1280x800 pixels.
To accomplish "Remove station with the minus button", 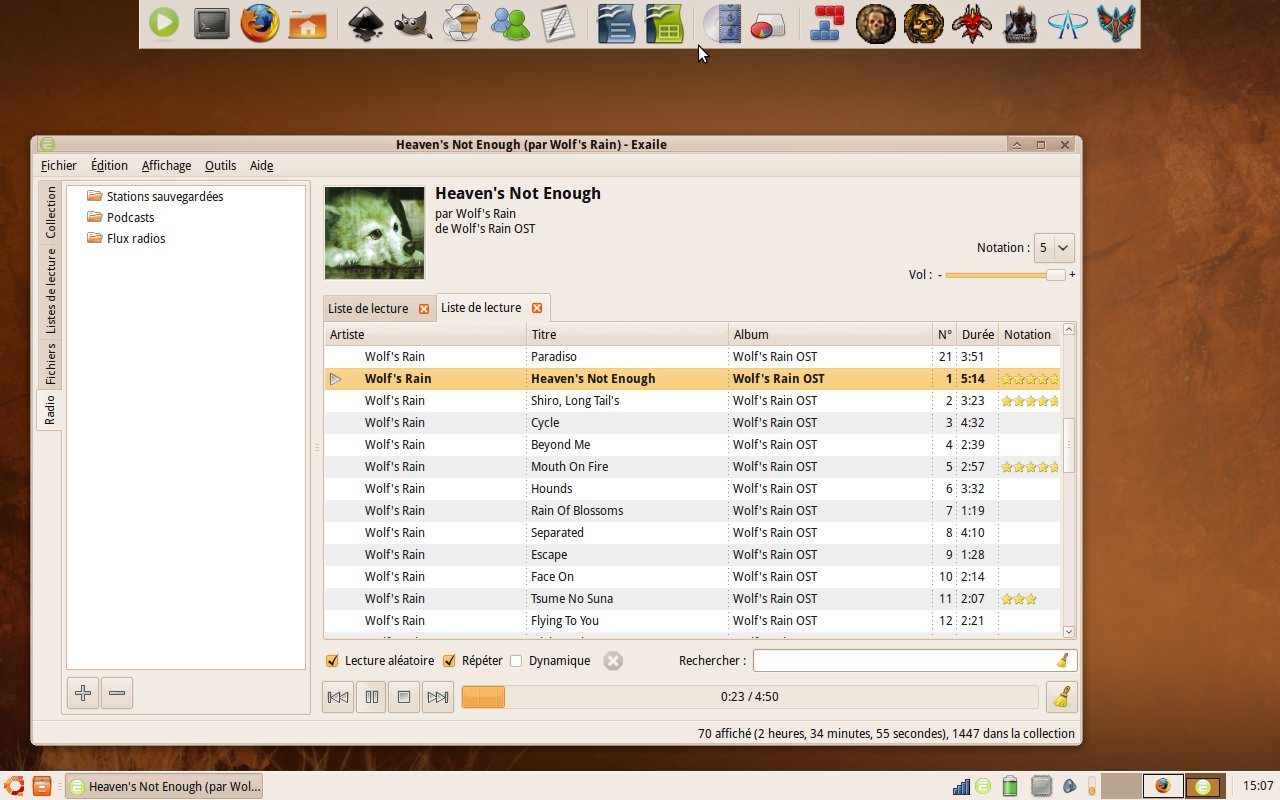I will click(117, 692).
